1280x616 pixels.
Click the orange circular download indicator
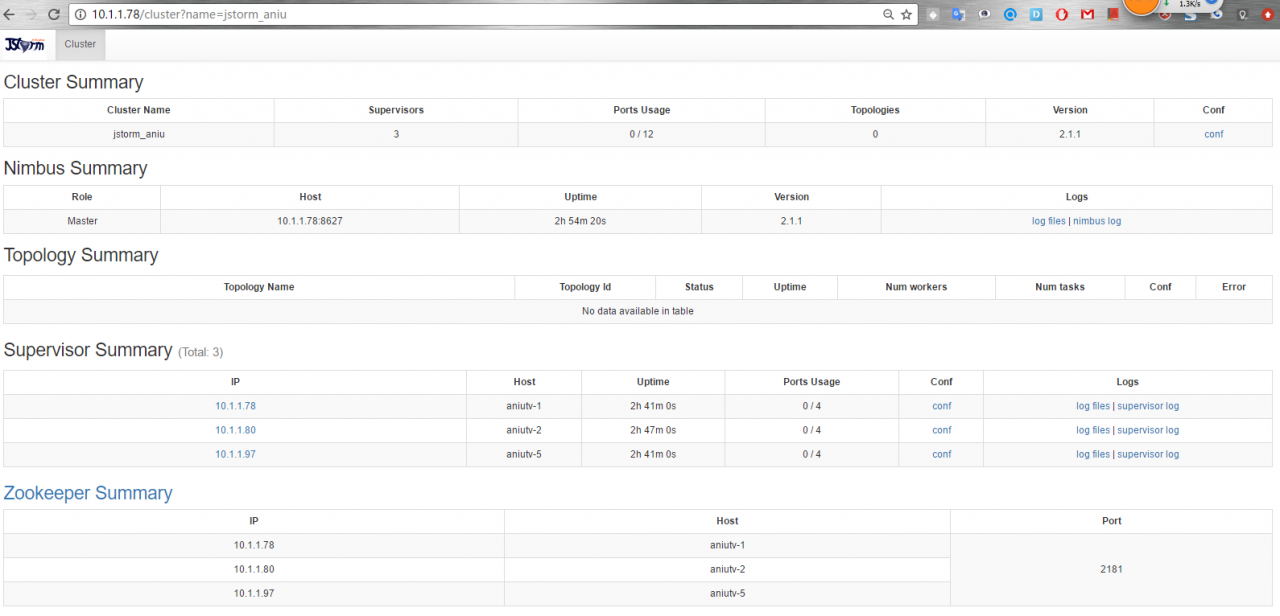tap(1140, 9)
